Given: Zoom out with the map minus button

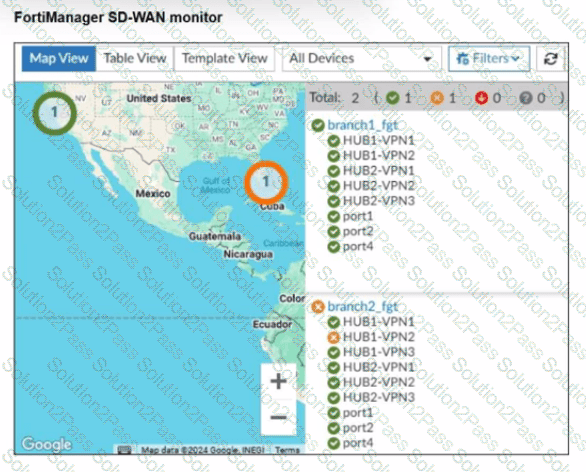Looking at the screenshot, I should click(x=278, y=417).
